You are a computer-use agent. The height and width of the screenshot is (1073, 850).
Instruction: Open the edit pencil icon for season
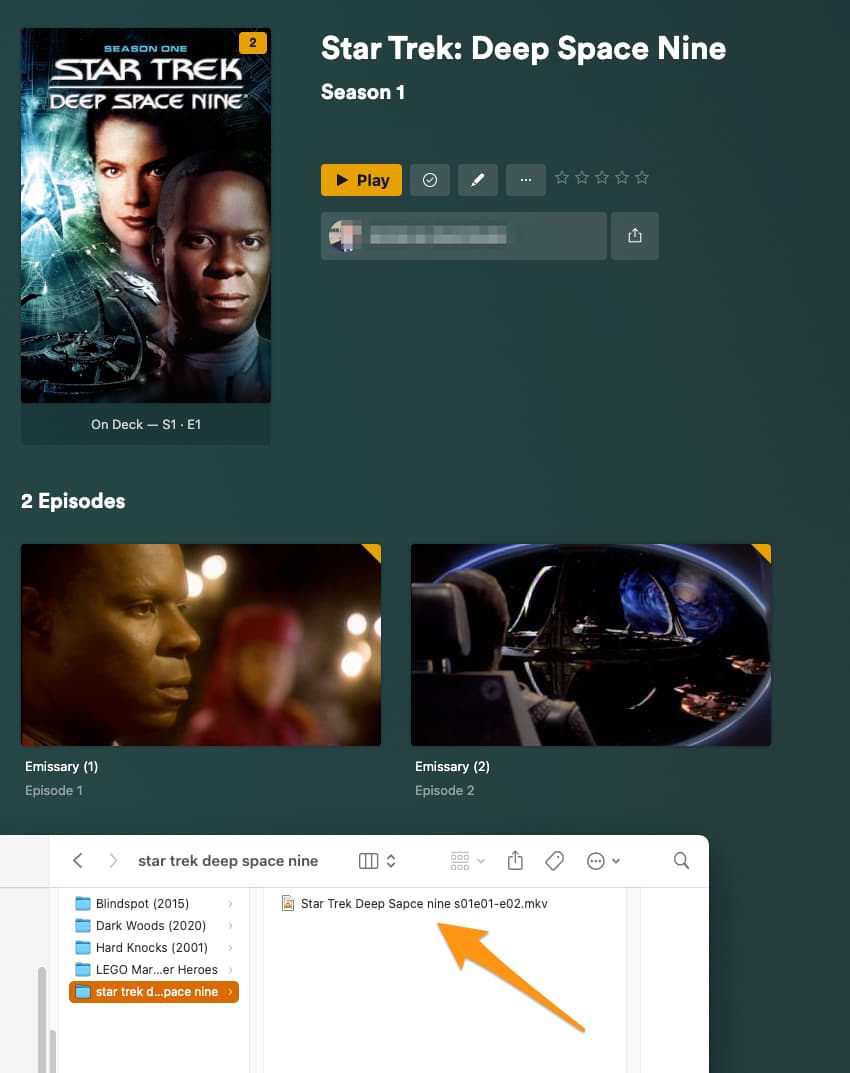click(x=478, y=180)
